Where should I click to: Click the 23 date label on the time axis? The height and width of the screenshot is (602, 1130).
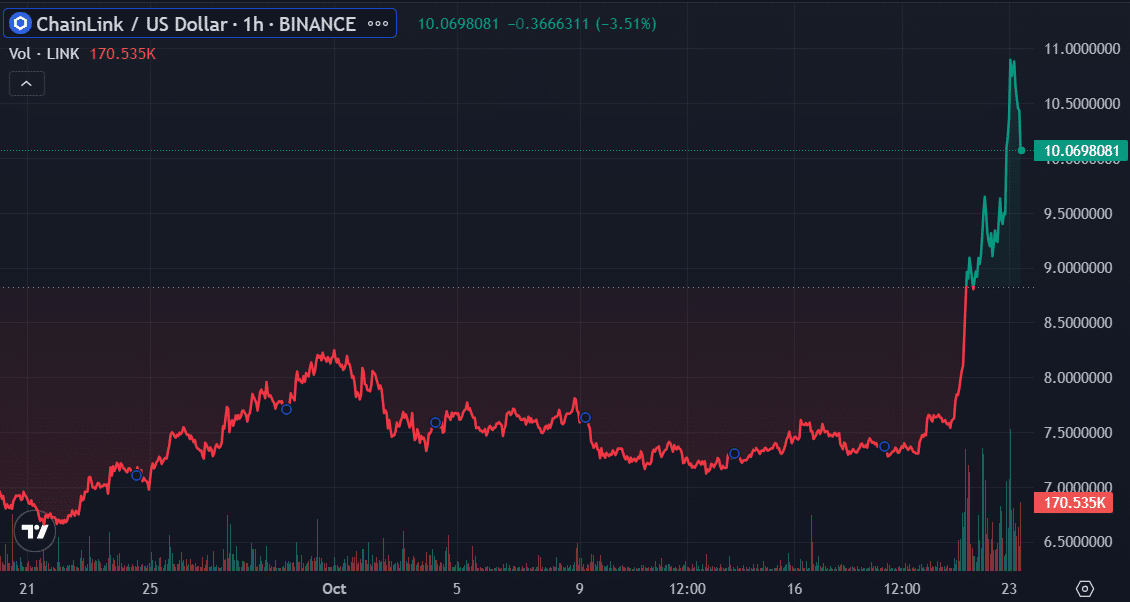(x=1009, y=589)
